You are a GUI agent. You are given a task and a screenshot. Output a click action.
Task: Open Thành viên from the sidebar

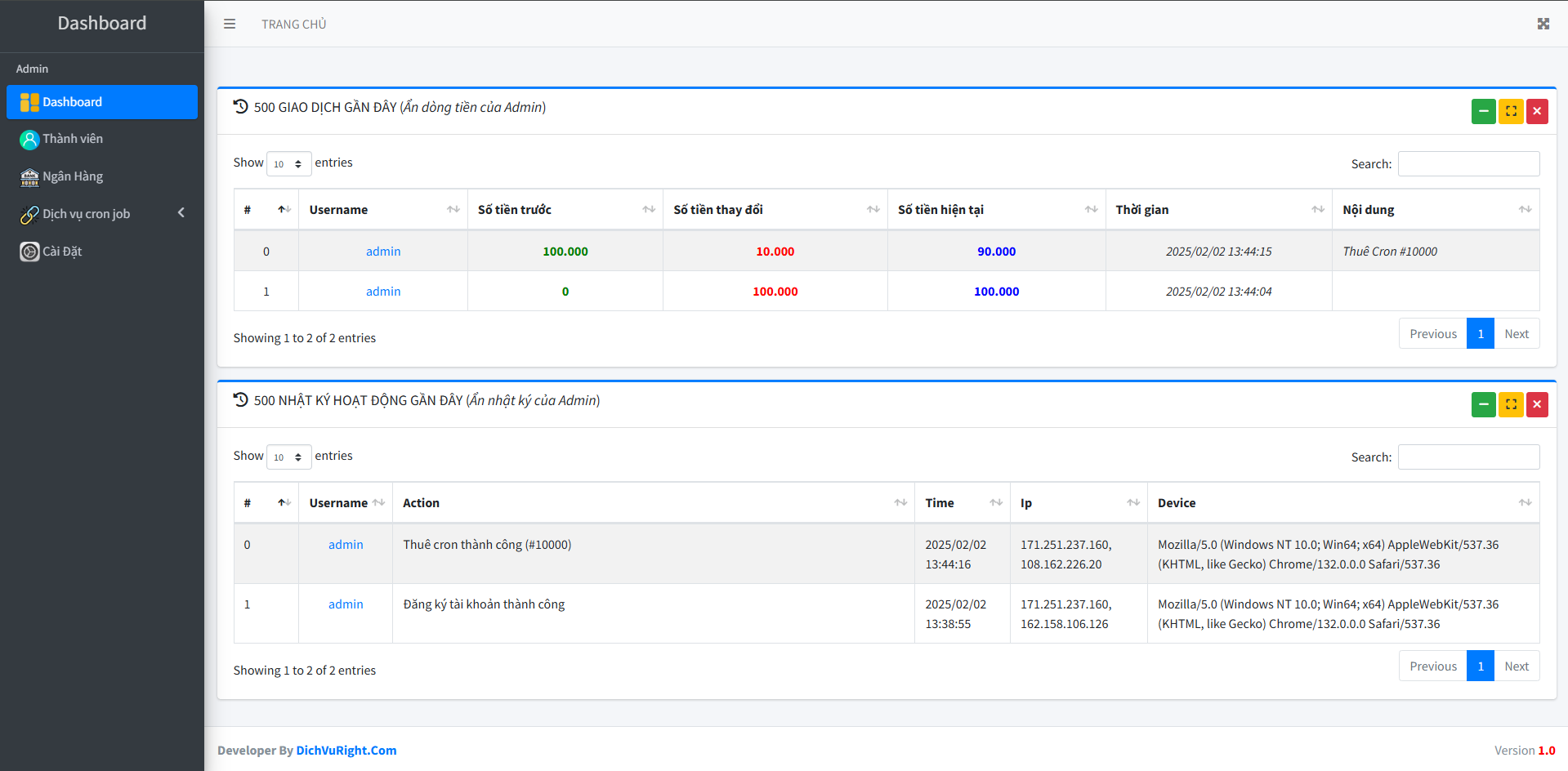point(73,139)
